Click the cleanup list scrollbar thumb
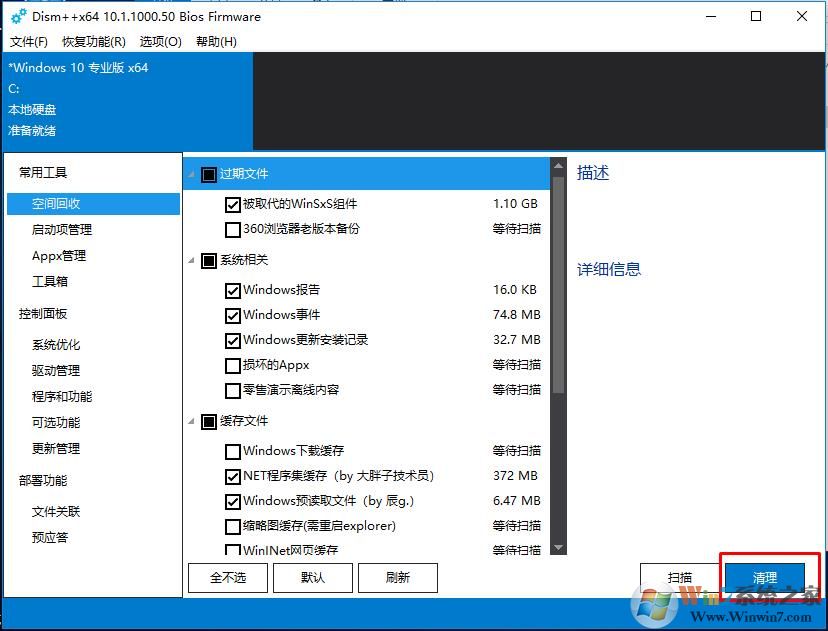 tap(558, 285)
